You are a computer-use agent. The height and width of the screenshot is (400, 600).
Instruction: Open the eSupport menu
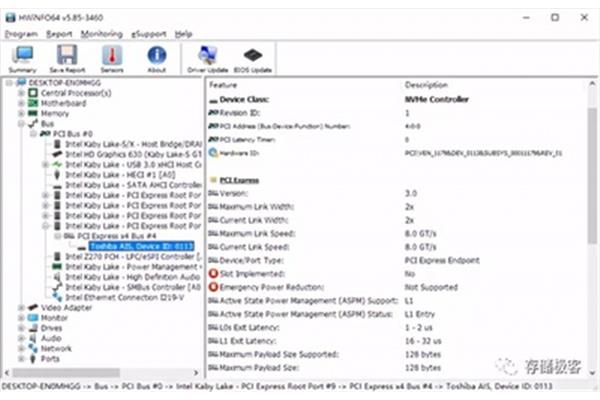148,34
